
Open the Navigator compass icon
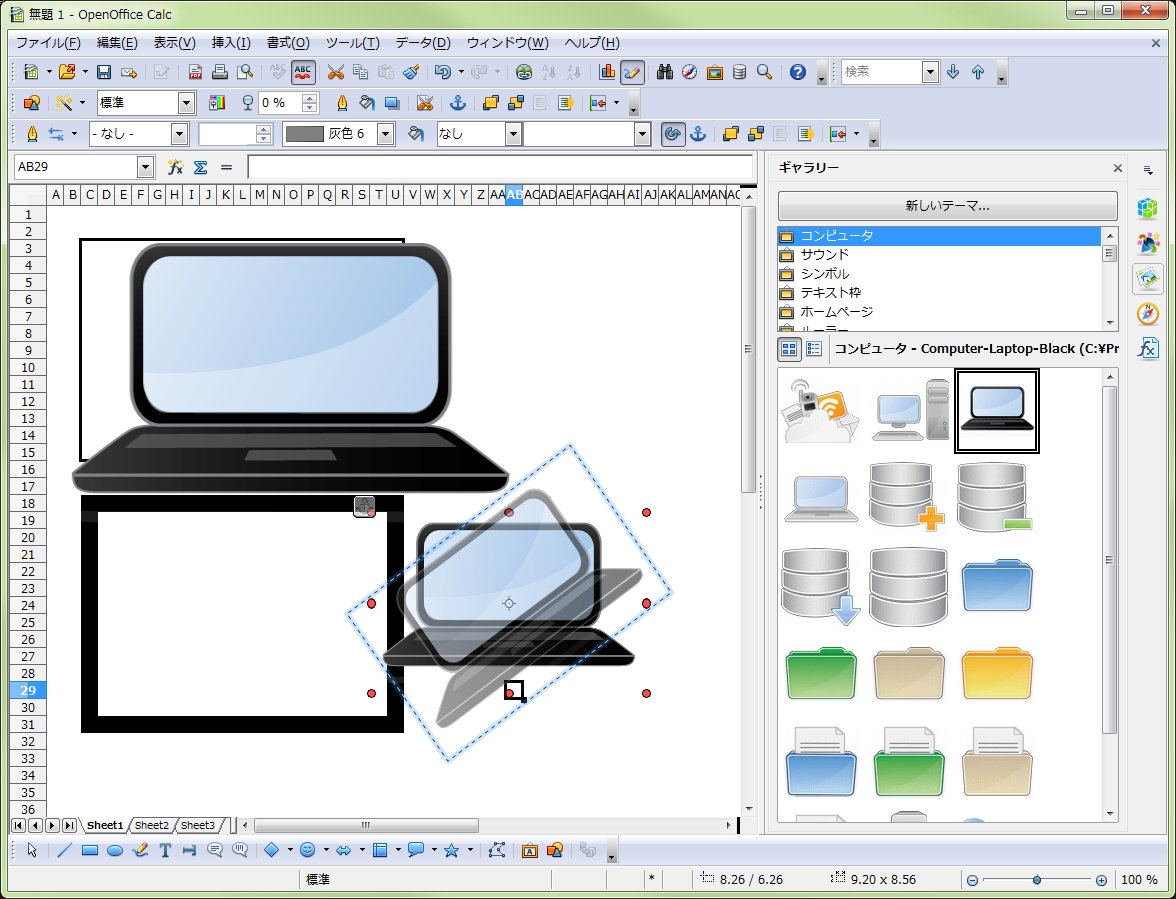pyautogui.click(x=689, y=72)
